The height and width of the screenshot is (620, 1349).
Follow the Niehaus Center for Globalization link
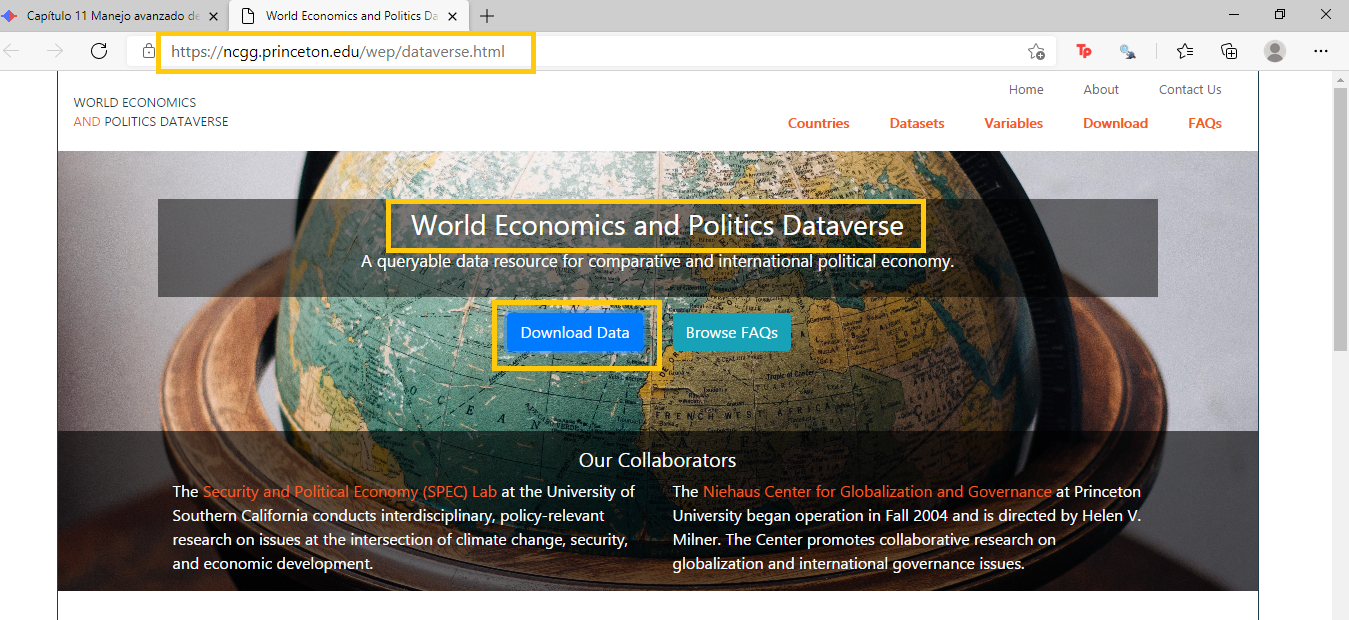click(876, 491)
